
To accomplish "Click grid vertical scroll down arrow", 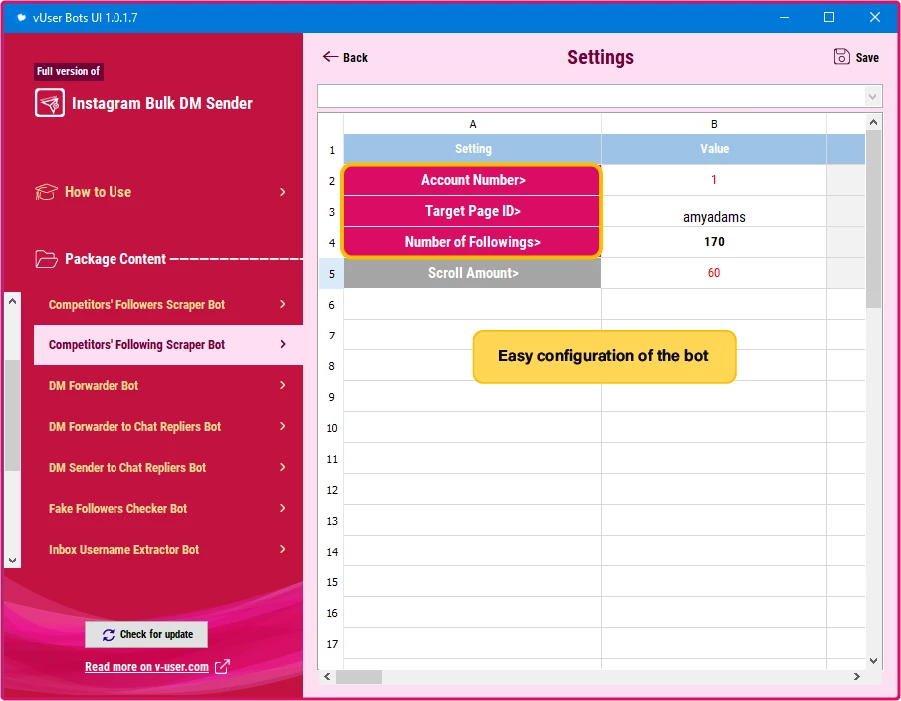I will click(873, 661).
